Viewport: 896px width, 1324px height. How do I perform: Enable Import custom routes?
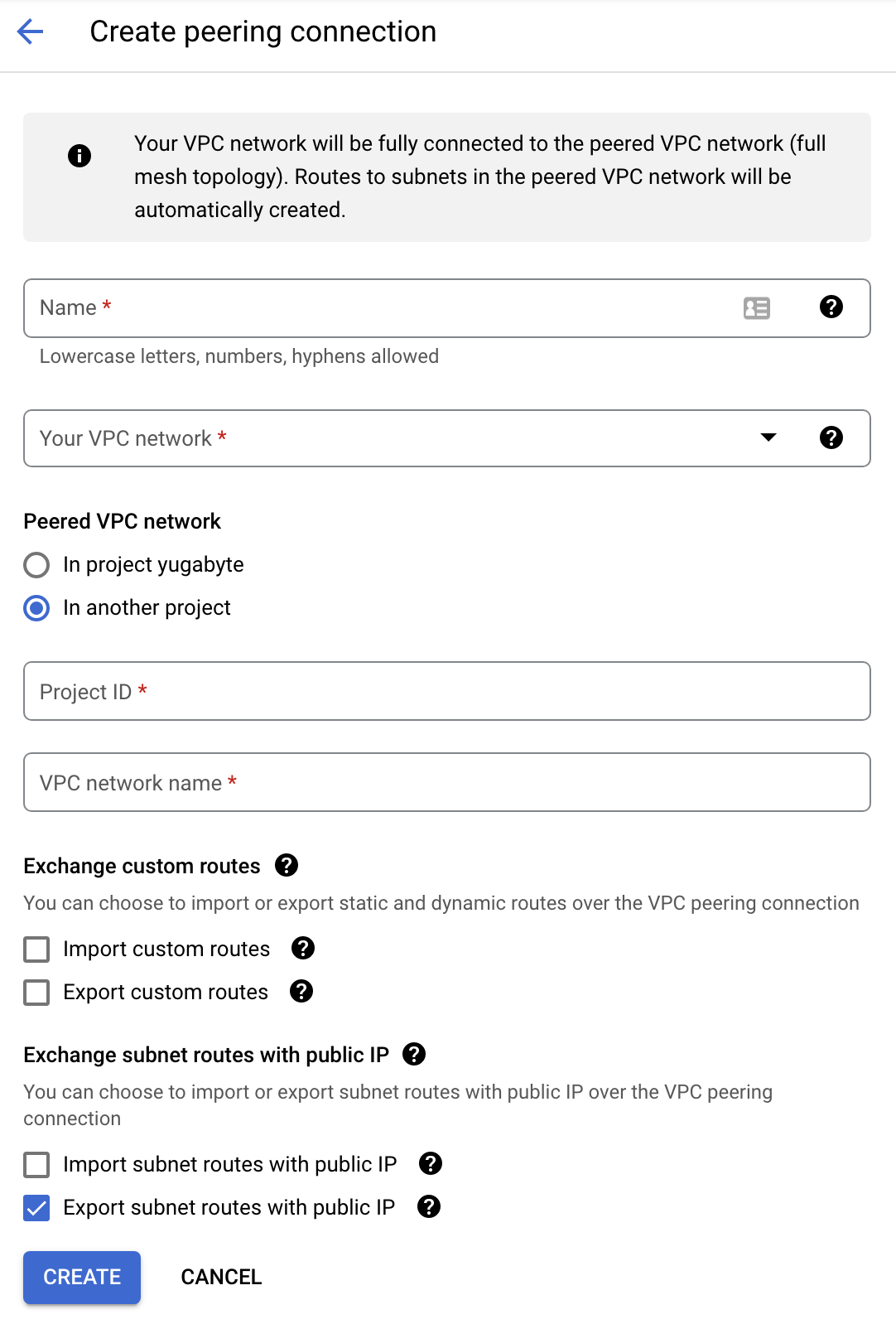pos(36,949)
